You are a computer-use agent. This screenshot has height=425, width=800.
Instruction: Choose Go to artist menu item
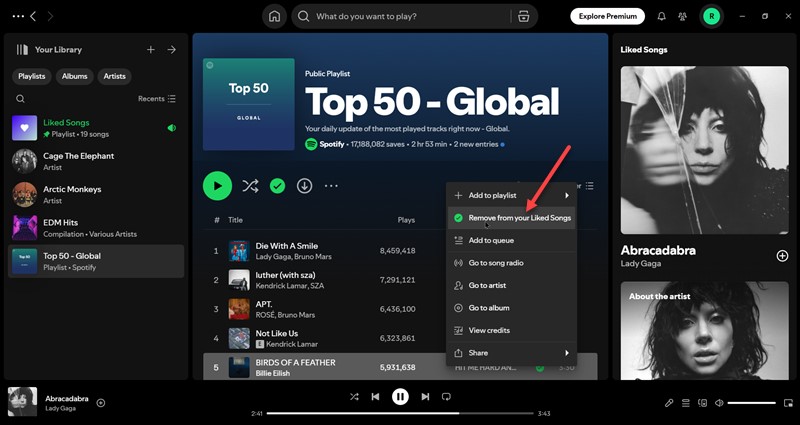point(511,286)
